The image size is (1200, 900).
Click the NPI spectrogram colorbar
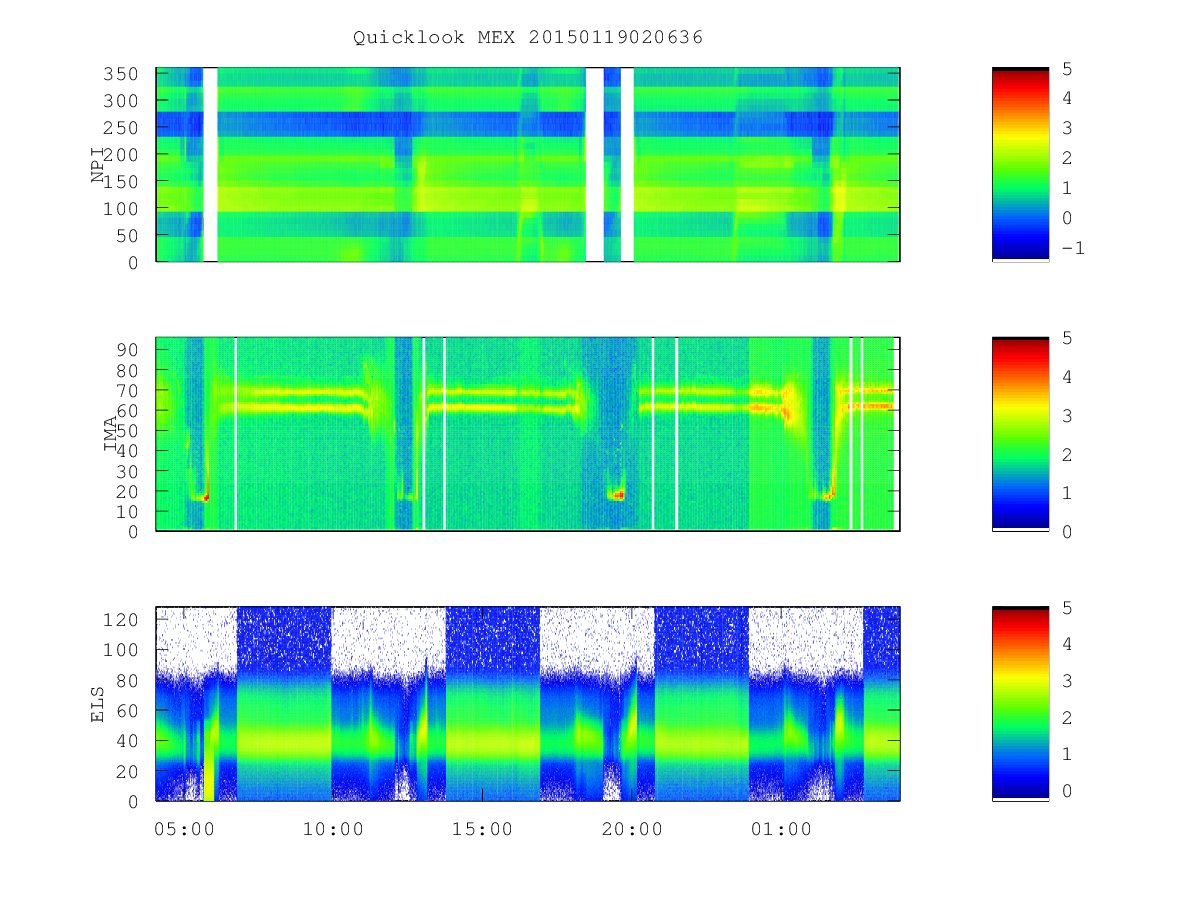pos(1020,165)
